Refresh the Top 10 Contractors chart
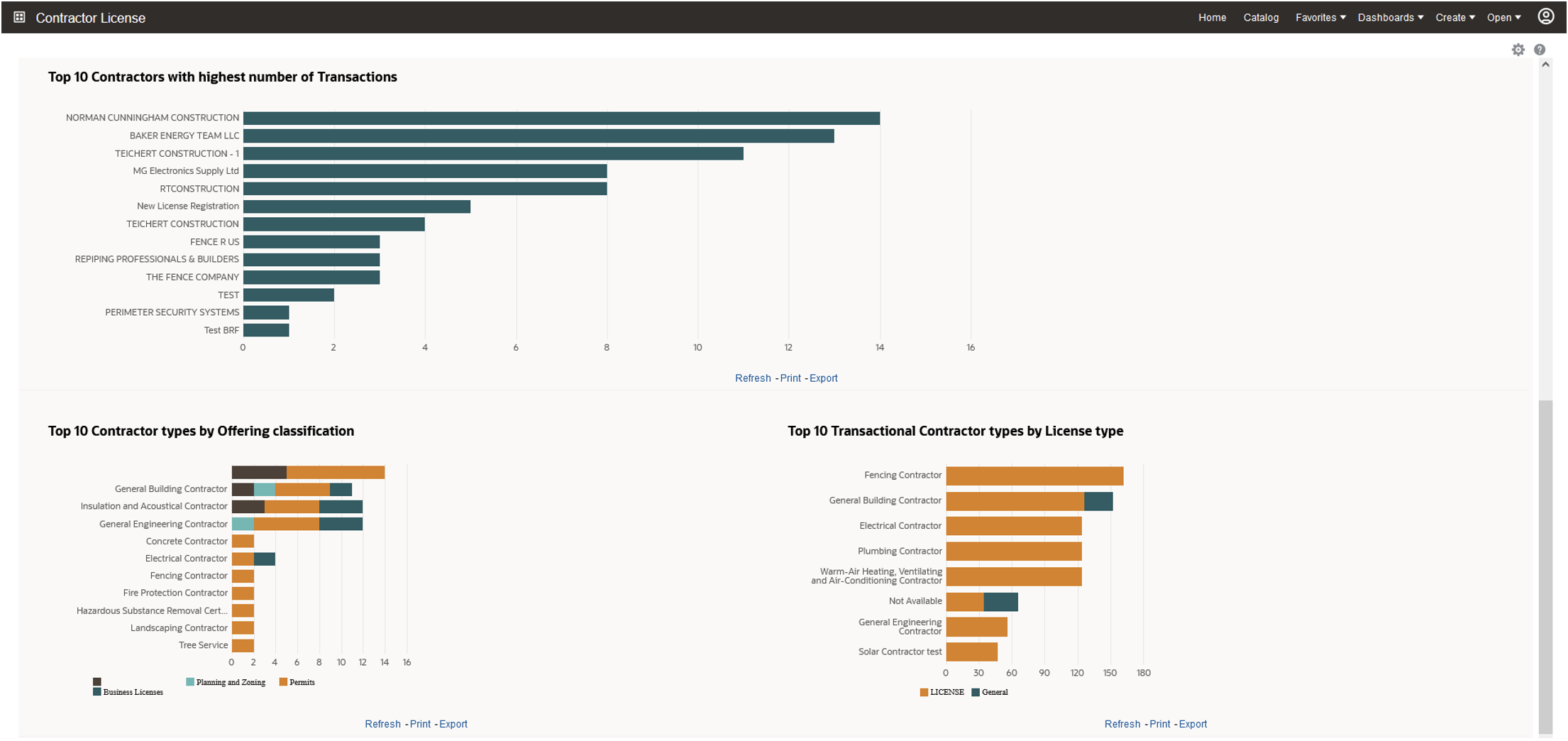The width and height of the screenshot is (1568, 741). click(753, 378)
